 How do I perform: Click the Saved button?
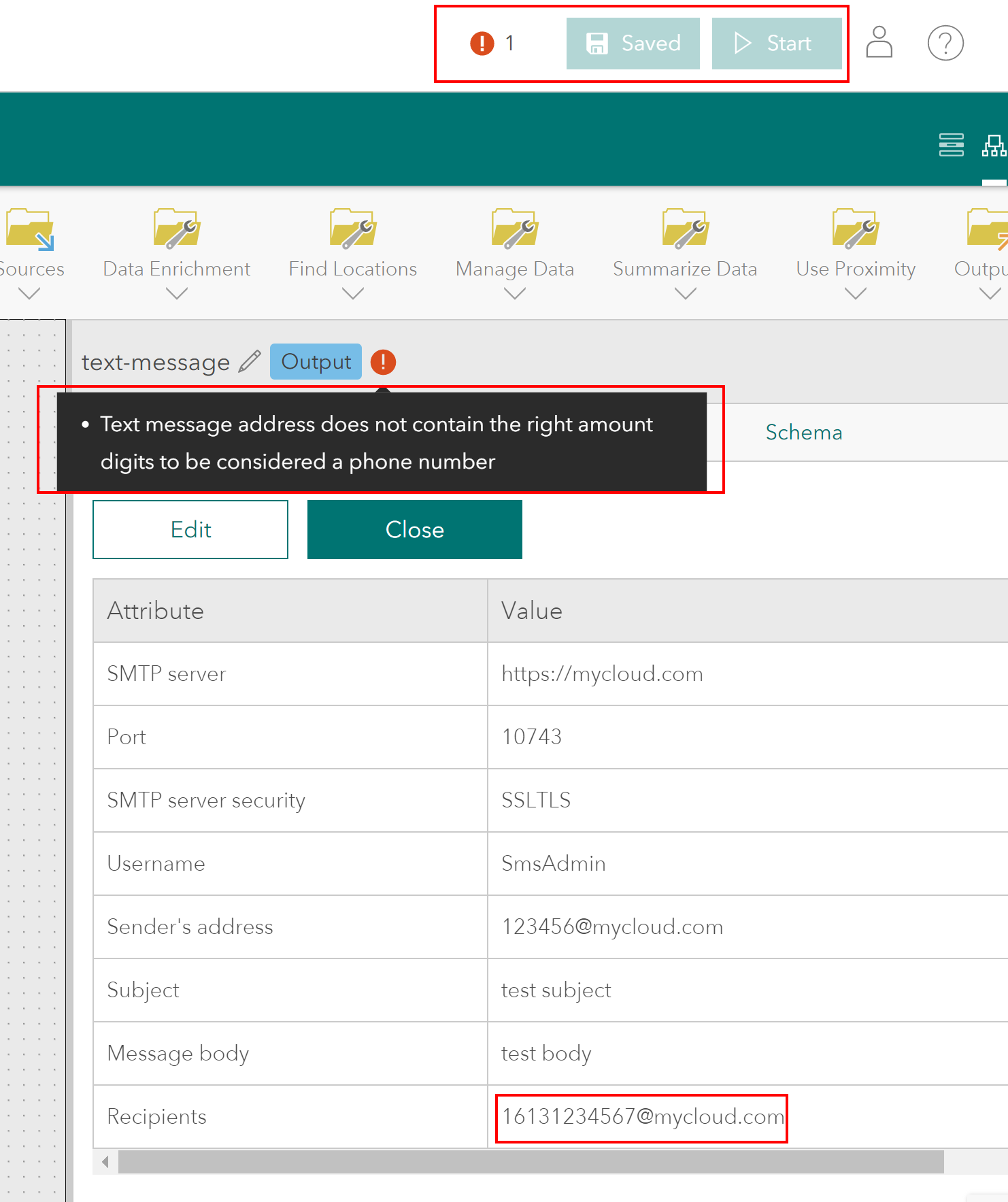pos(633,44)
